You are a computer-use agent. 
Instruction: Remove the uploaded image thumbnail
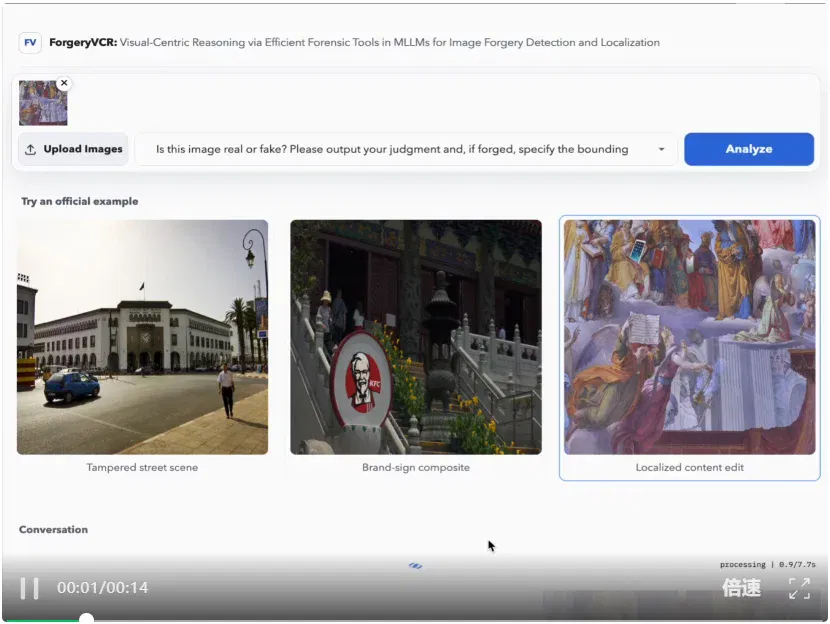64,83
